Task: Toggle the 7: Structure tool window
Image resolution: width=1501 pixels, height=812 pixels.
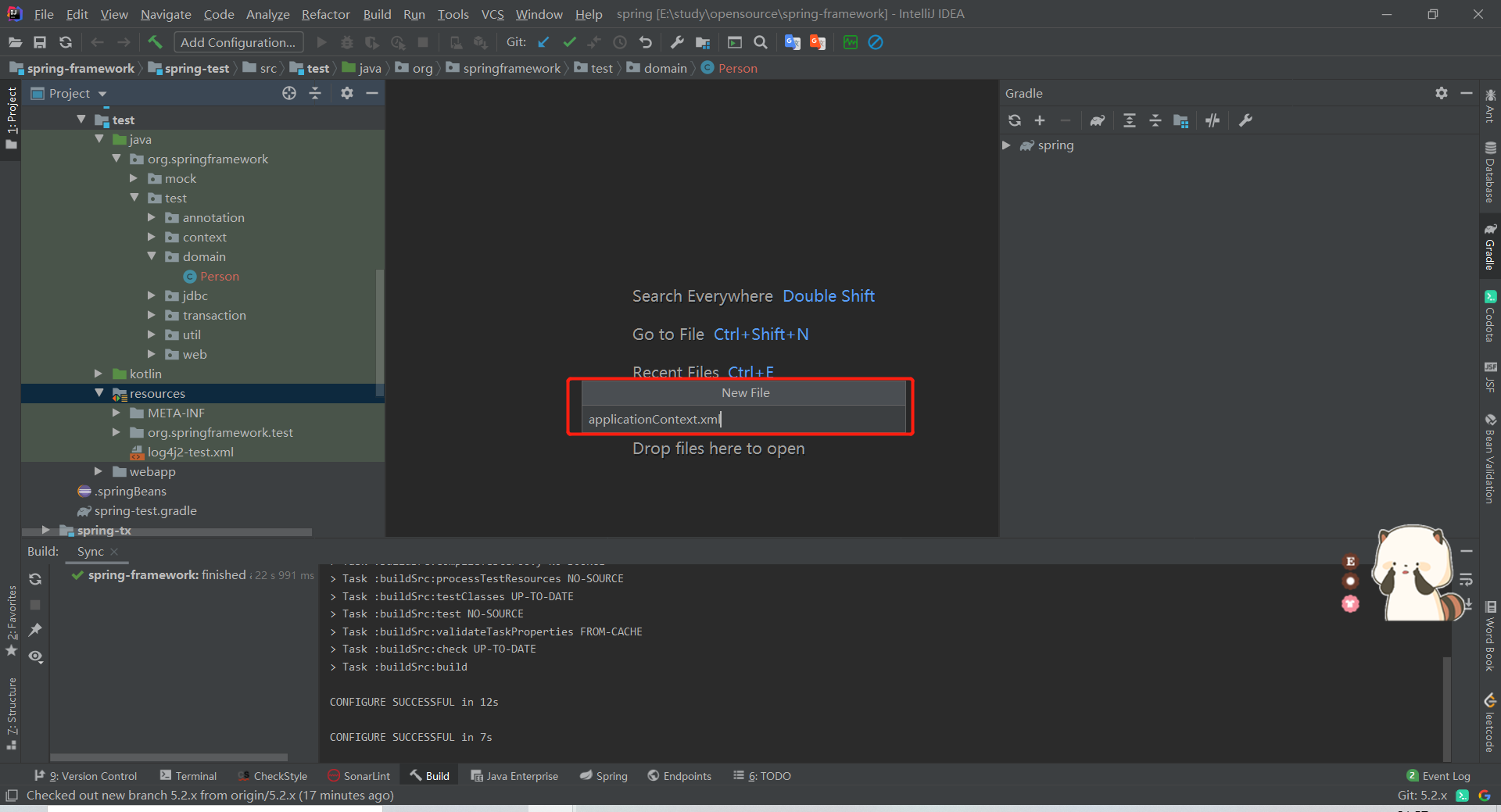Action: (11, 714)
